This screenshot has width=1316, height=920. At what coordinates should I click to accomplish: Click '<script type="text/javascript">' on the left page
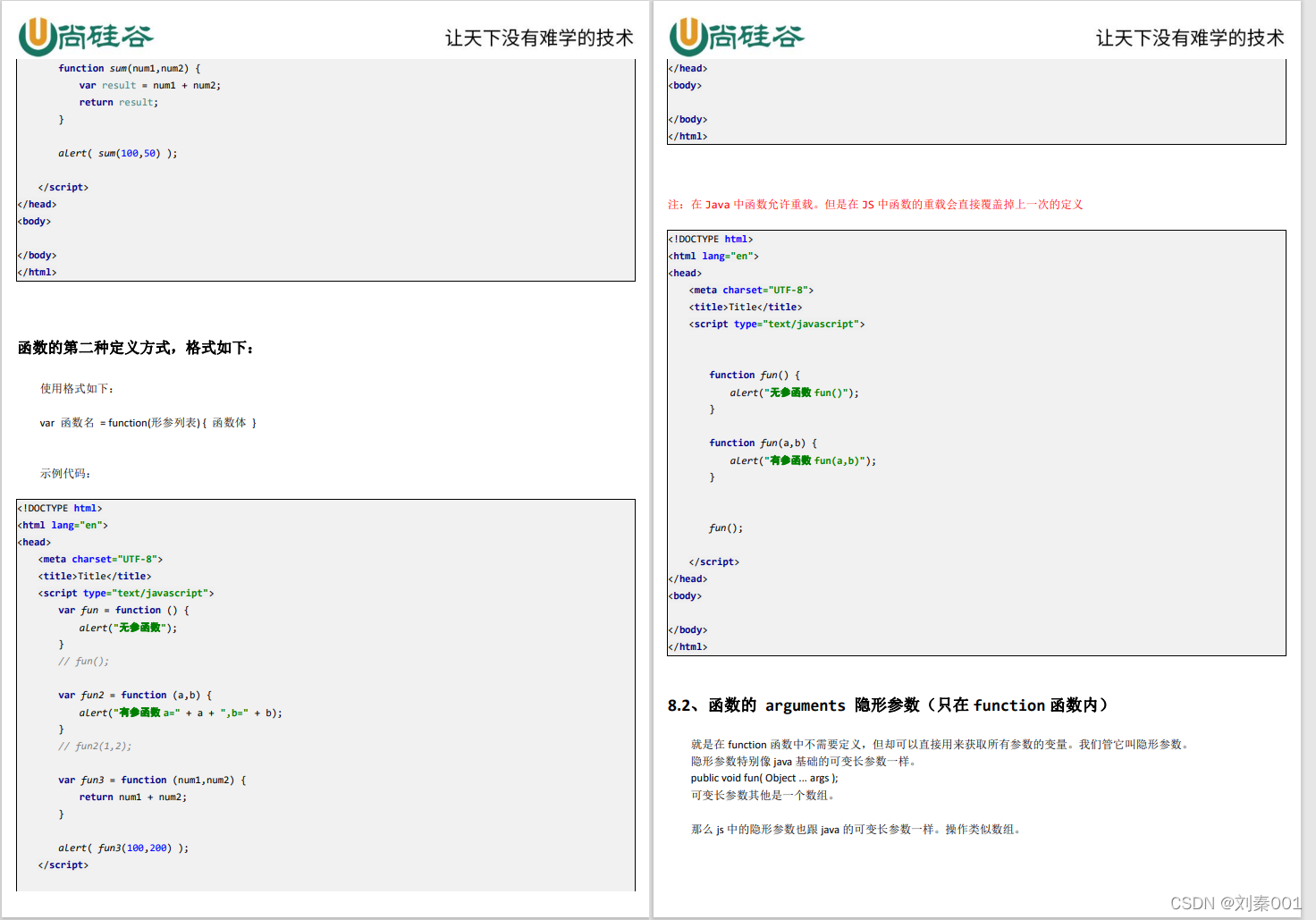[126, 593]
